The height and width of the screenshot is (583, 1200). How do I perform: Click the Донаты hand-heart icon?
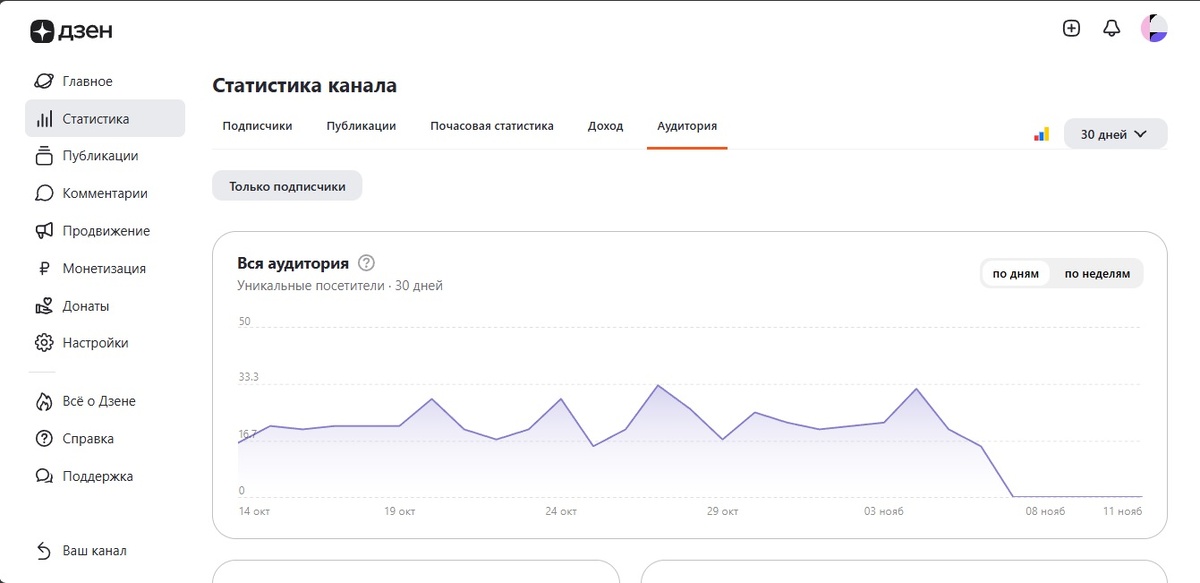(44, 306)
